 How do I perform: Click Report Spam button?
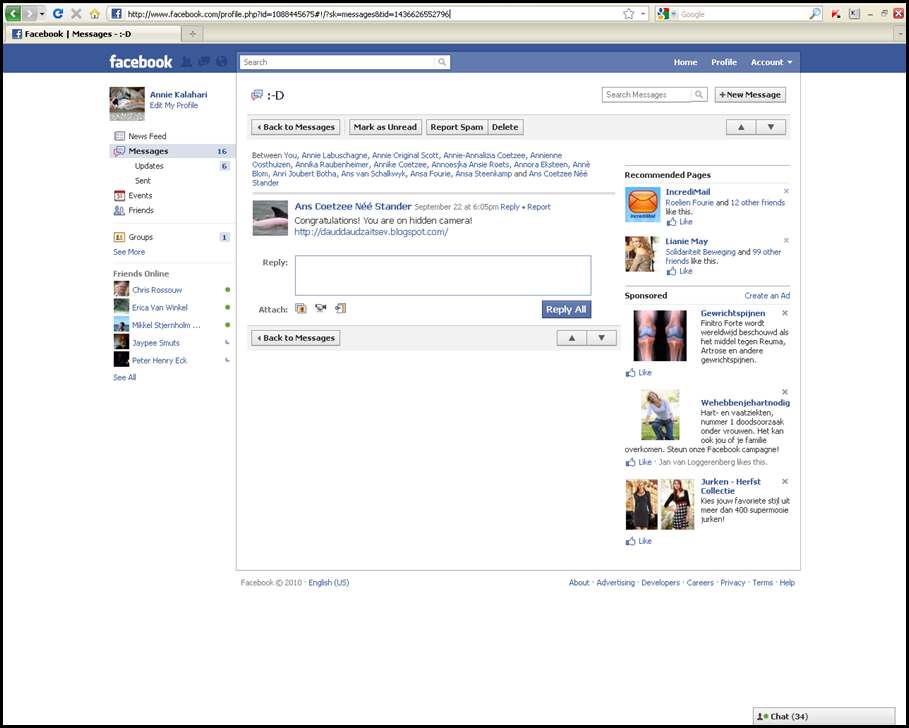457,127
